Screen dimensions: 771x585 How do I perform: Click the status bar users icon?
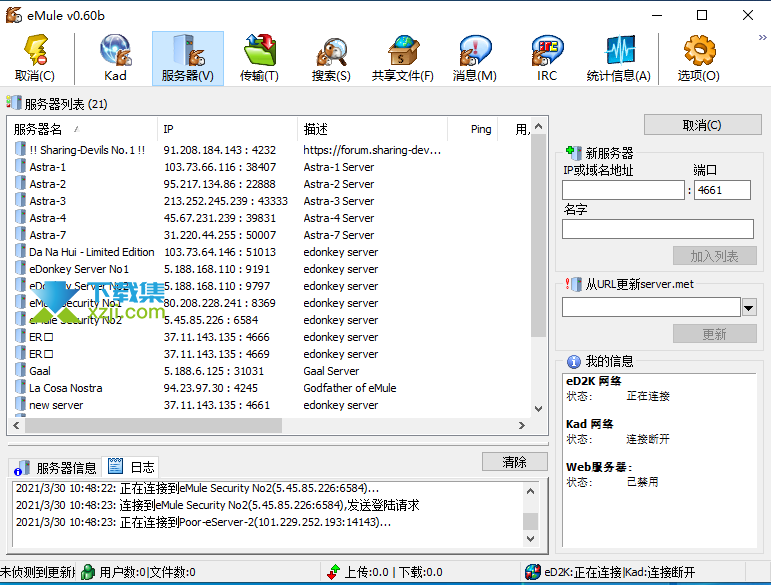pos(88,572)
